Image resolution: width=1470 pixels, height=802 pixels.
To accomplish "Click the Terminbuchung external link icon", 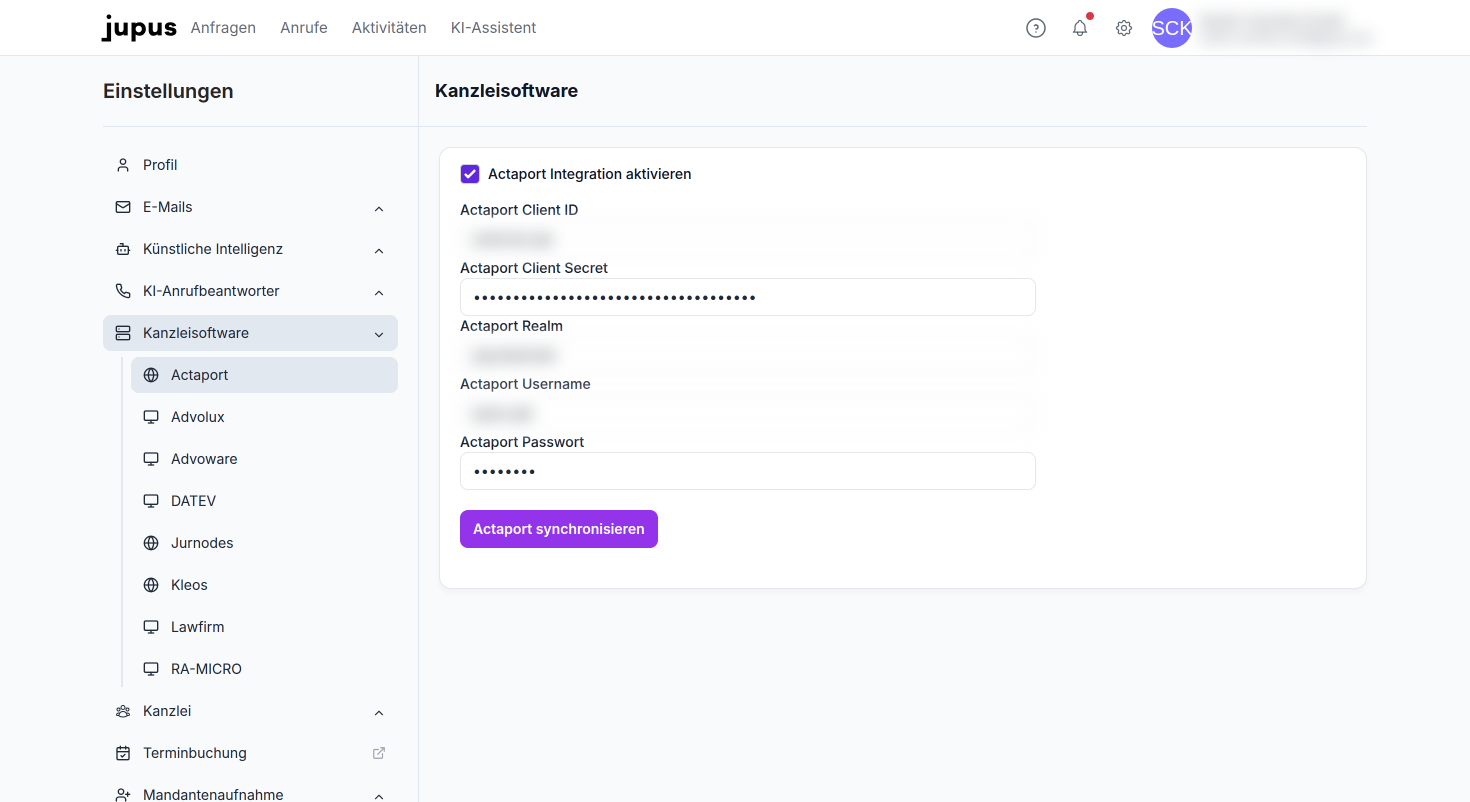I will coord(379,753).
